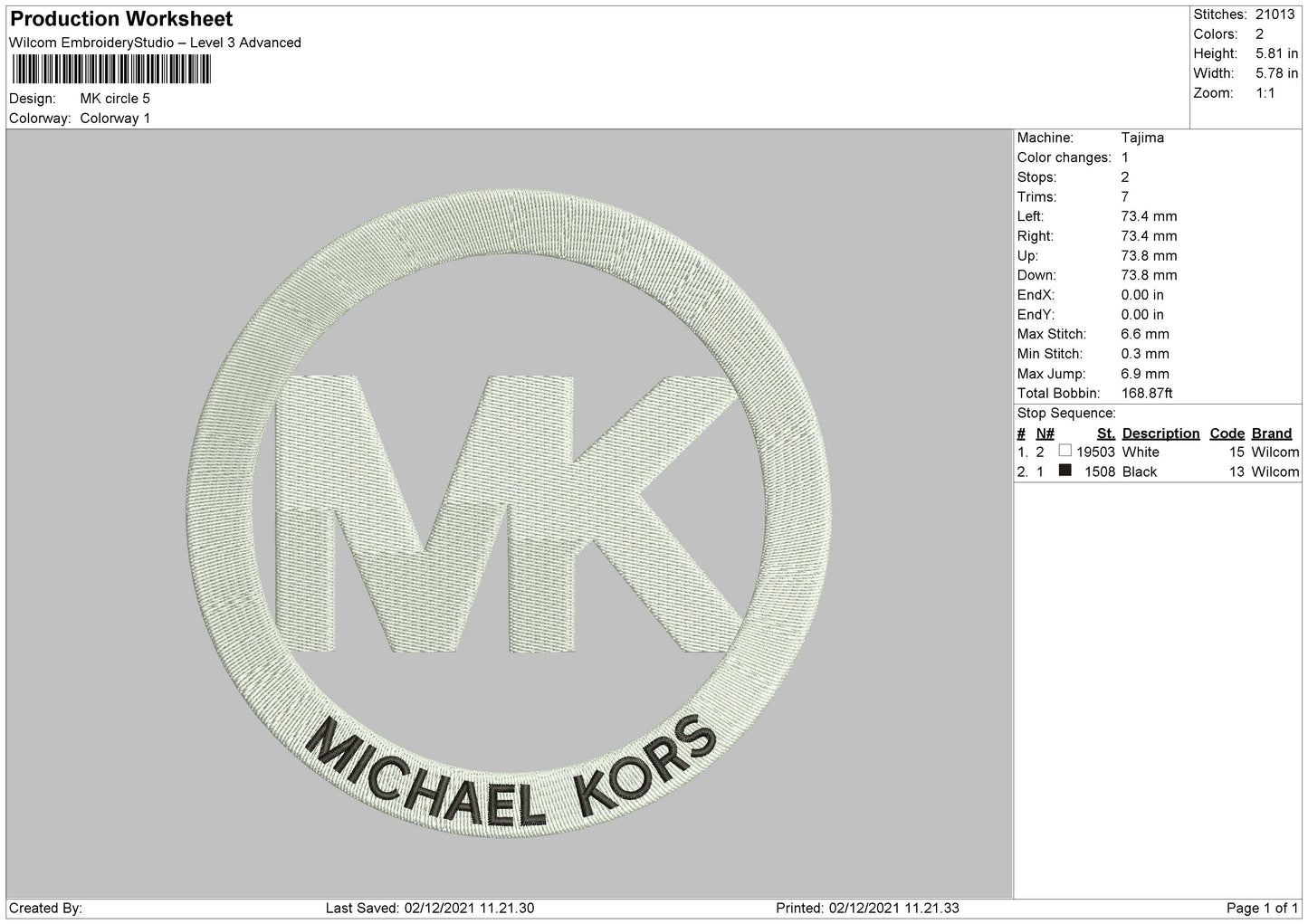The width and height of the screenshot is (1308, 924).
Task: Click 'Wilcom EmbroideryStudio – Level 3 Advanced' text
Action: (155, 43)
